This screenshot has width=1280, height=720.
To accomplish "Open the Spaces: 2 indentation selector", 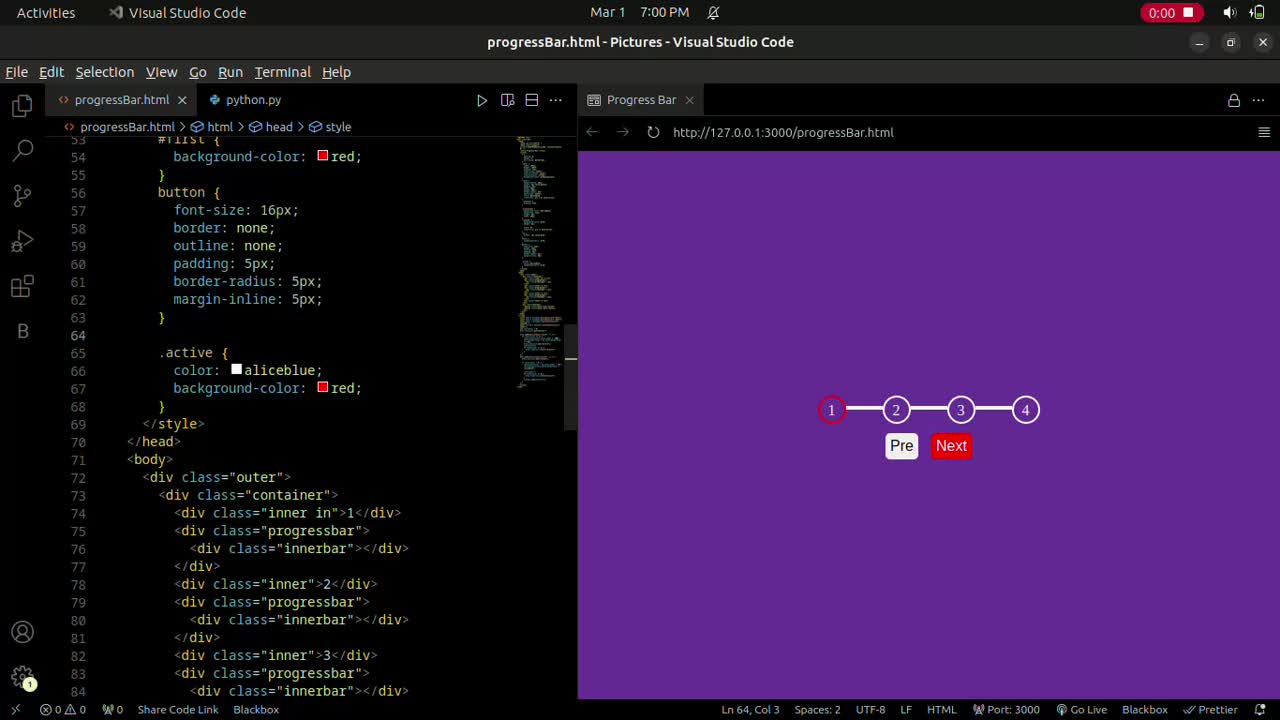I will click(817, 710).
